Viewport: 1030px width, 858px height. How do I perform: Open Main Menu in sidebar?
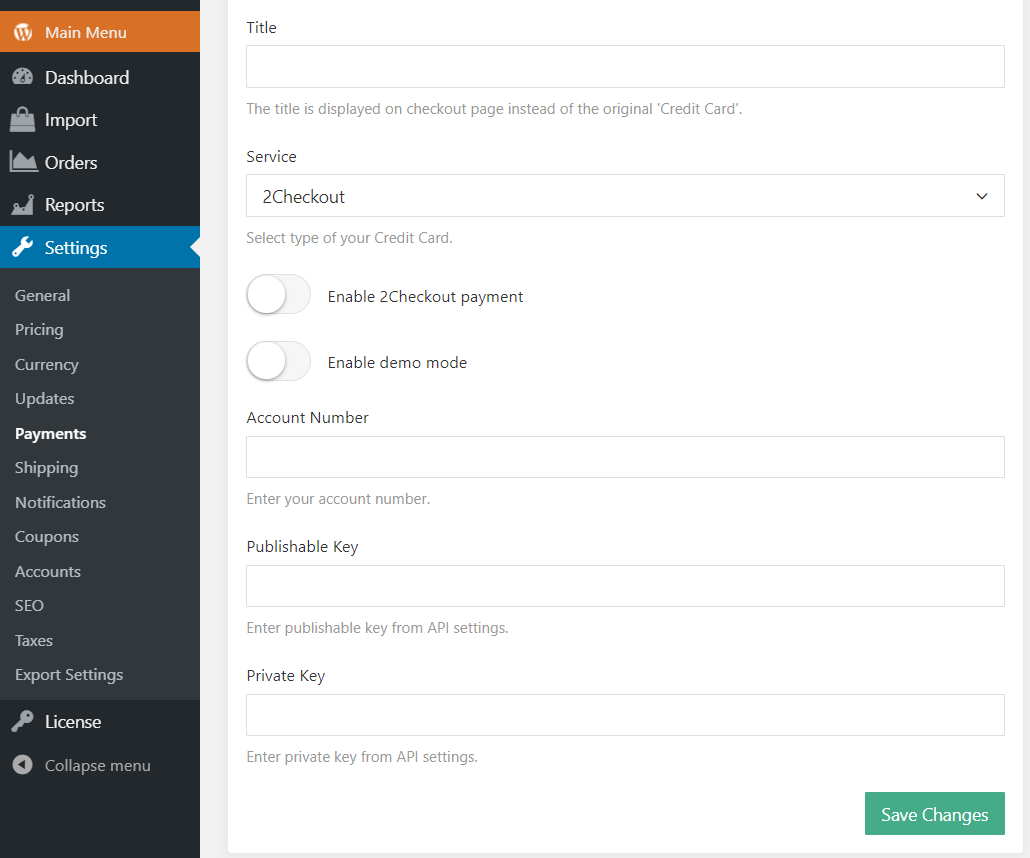pyautogui.click(x=100, y=32)
